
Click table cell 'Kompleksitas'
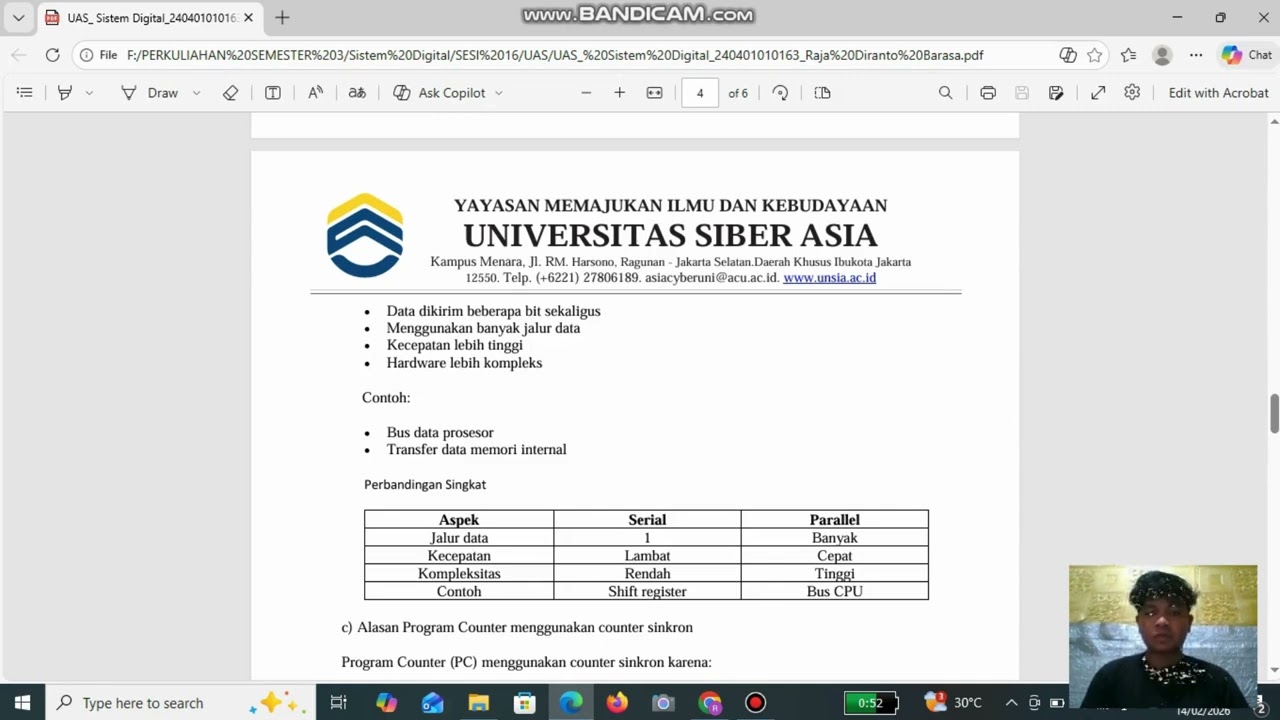click(459, 573)
